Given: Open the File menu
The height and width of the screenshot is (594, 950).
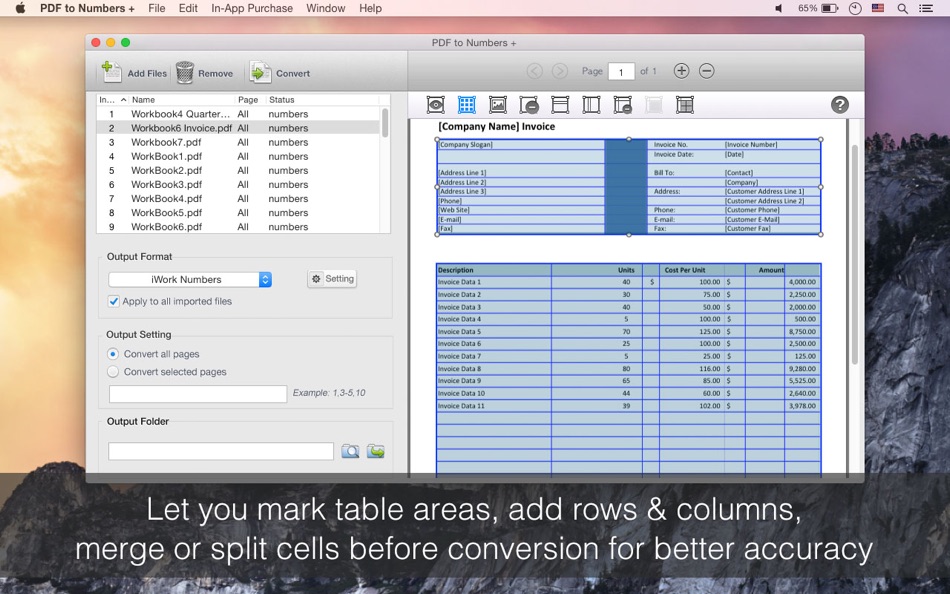Looking at the screenshot, I should [x=156, y=8].
